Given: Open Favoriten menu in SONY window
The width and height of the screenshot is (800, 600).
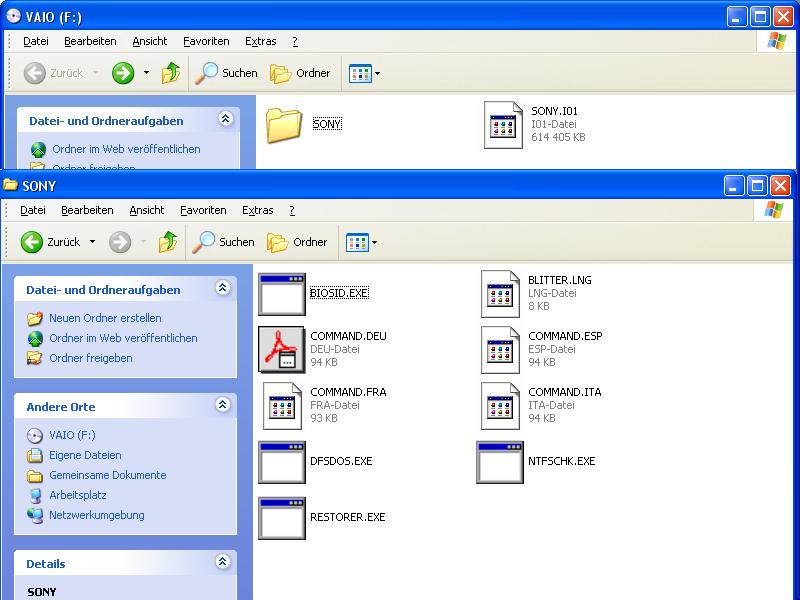Looking at the screenshot, I should [203, 210].
